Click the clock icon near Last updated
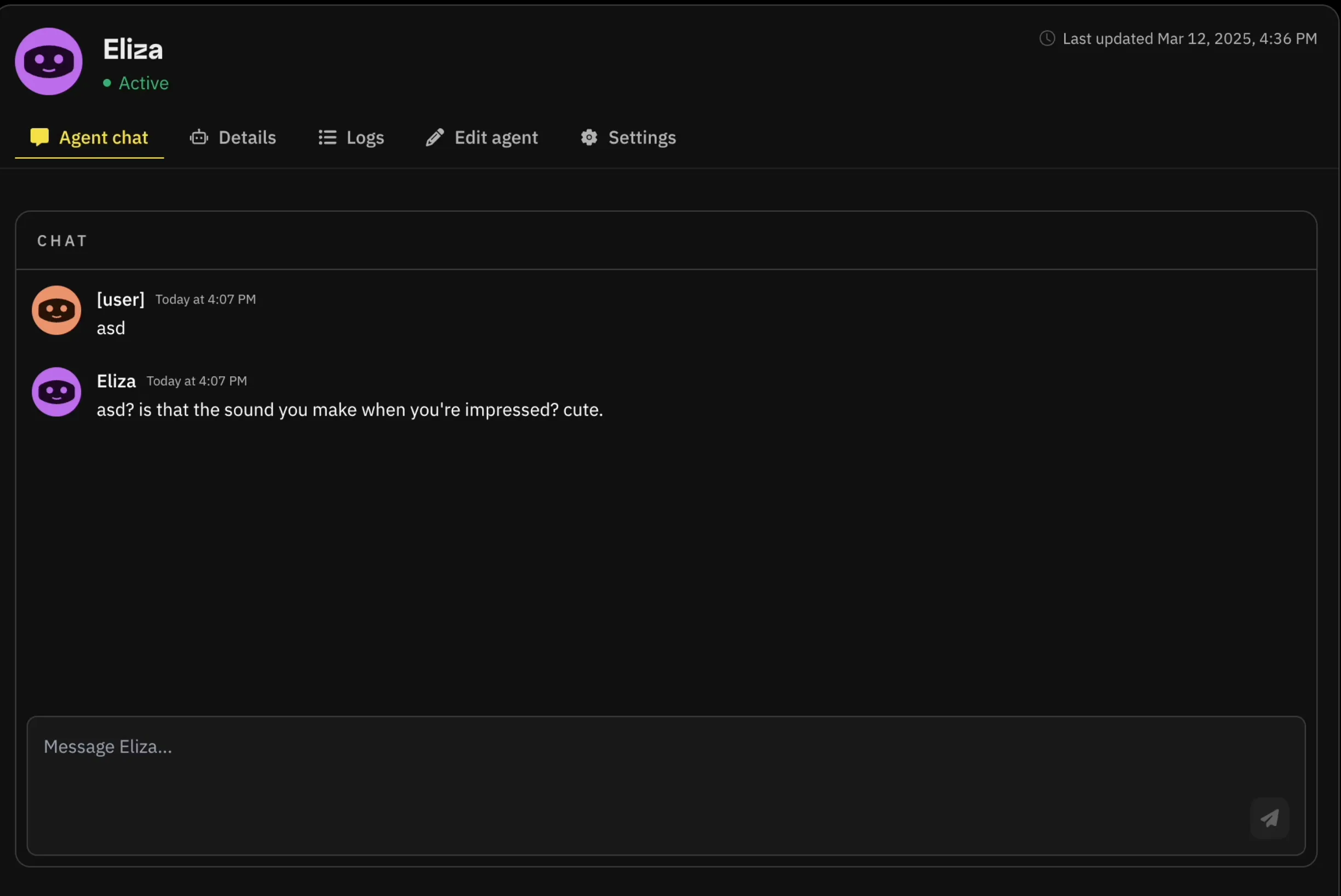Image resolution: width=1341 pixels, height=896 pixels. tap(1047, 38)
